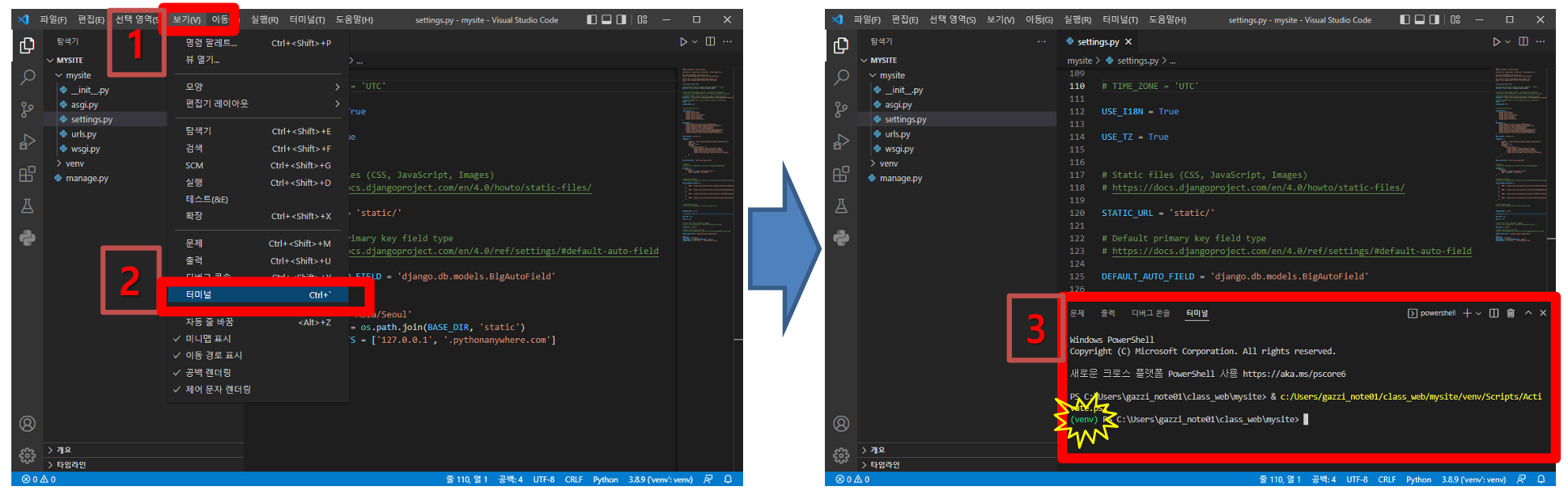Open 파일(F) menu in right window

click(867, 19)
